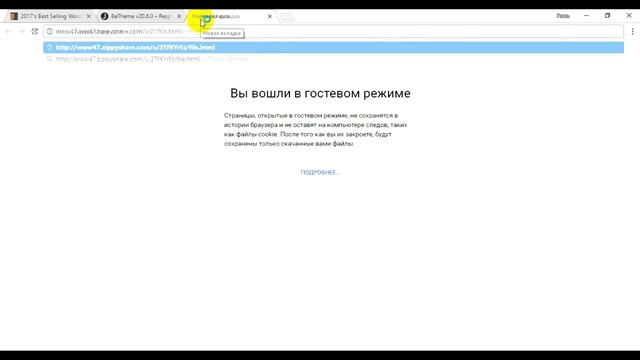Click the heading Вы вошли в гостевом режиме
Screen dimensions: 640x360
(320, 93)
